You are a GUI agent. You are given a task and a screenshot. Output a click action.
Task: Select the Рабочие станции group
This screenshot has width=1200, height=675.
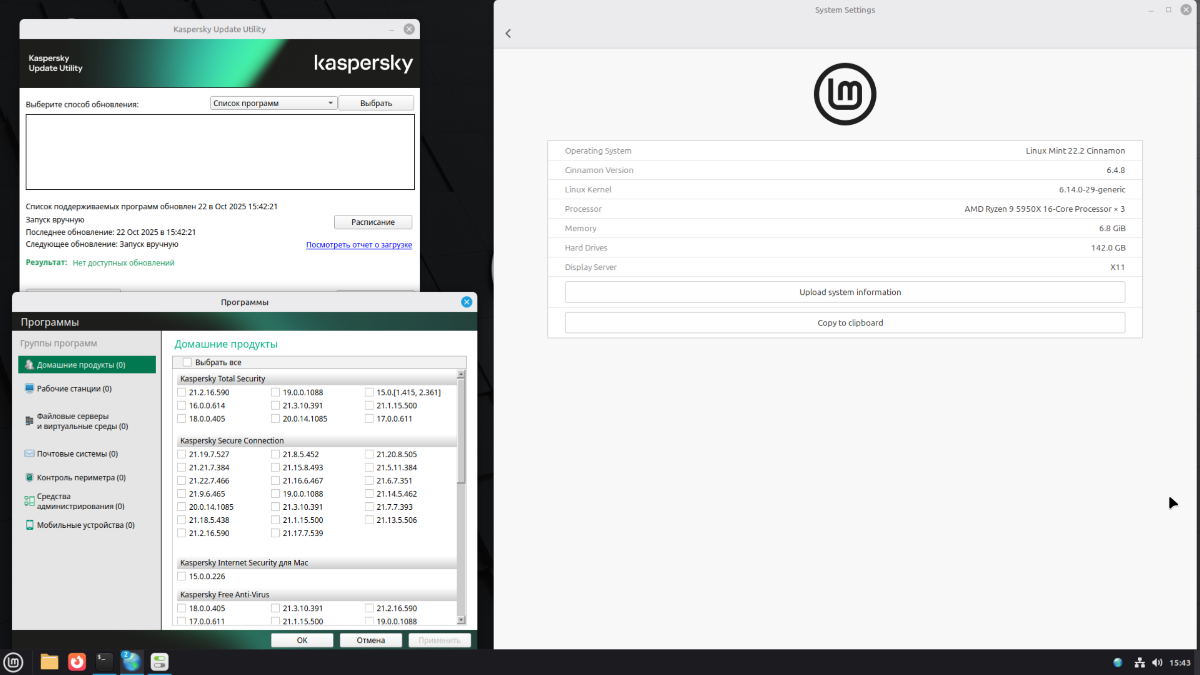(74, 389)
